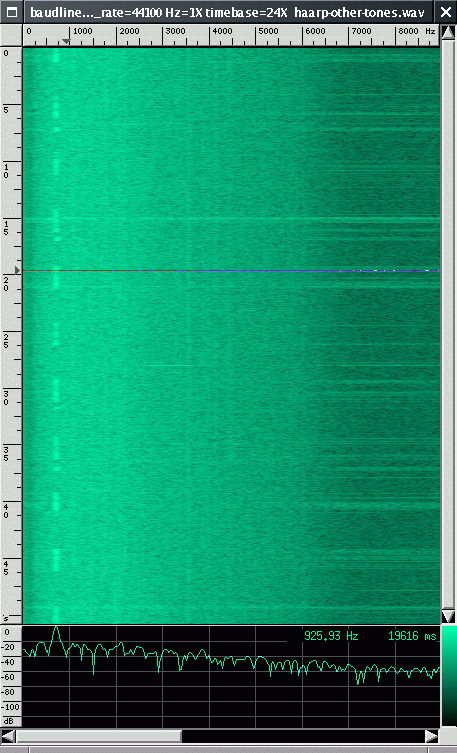
Task: Click the 15 second mark on time ruler
Action: click(6, 228)
